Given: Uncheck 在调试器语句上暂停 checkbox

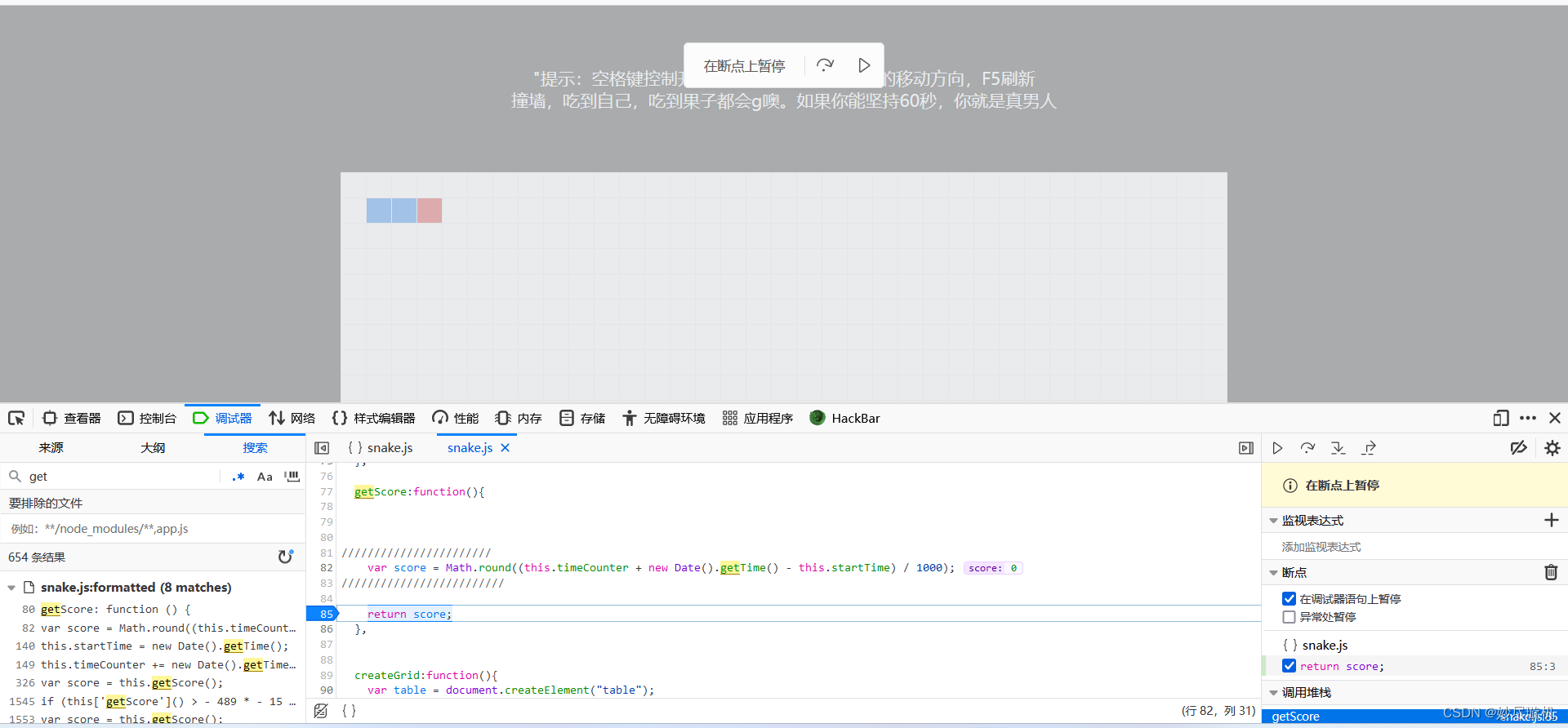Looking at the screenshot, I should [1289, 599].
